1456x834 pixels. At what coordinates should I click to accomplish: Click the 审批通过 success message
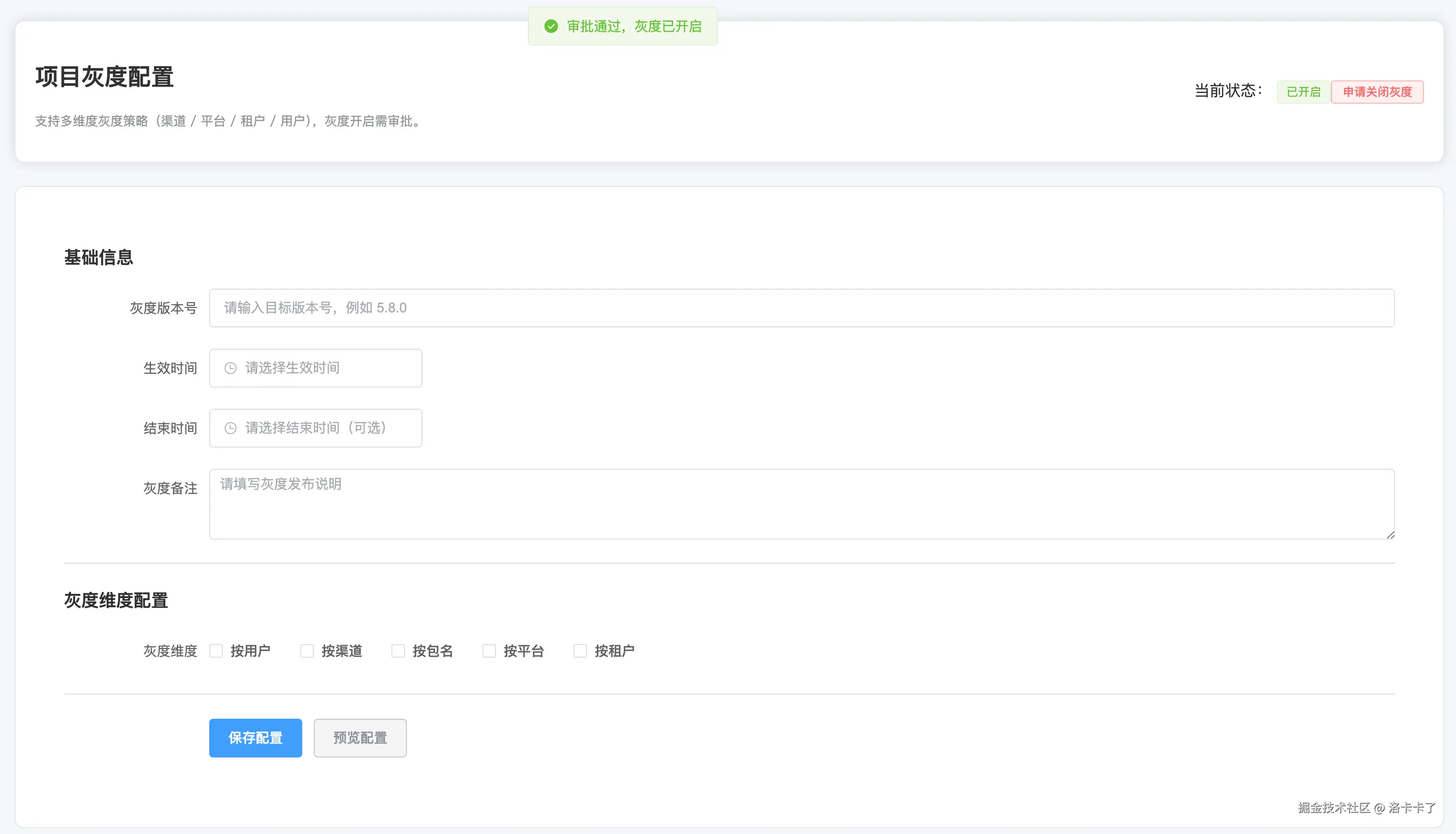point(634,26)
